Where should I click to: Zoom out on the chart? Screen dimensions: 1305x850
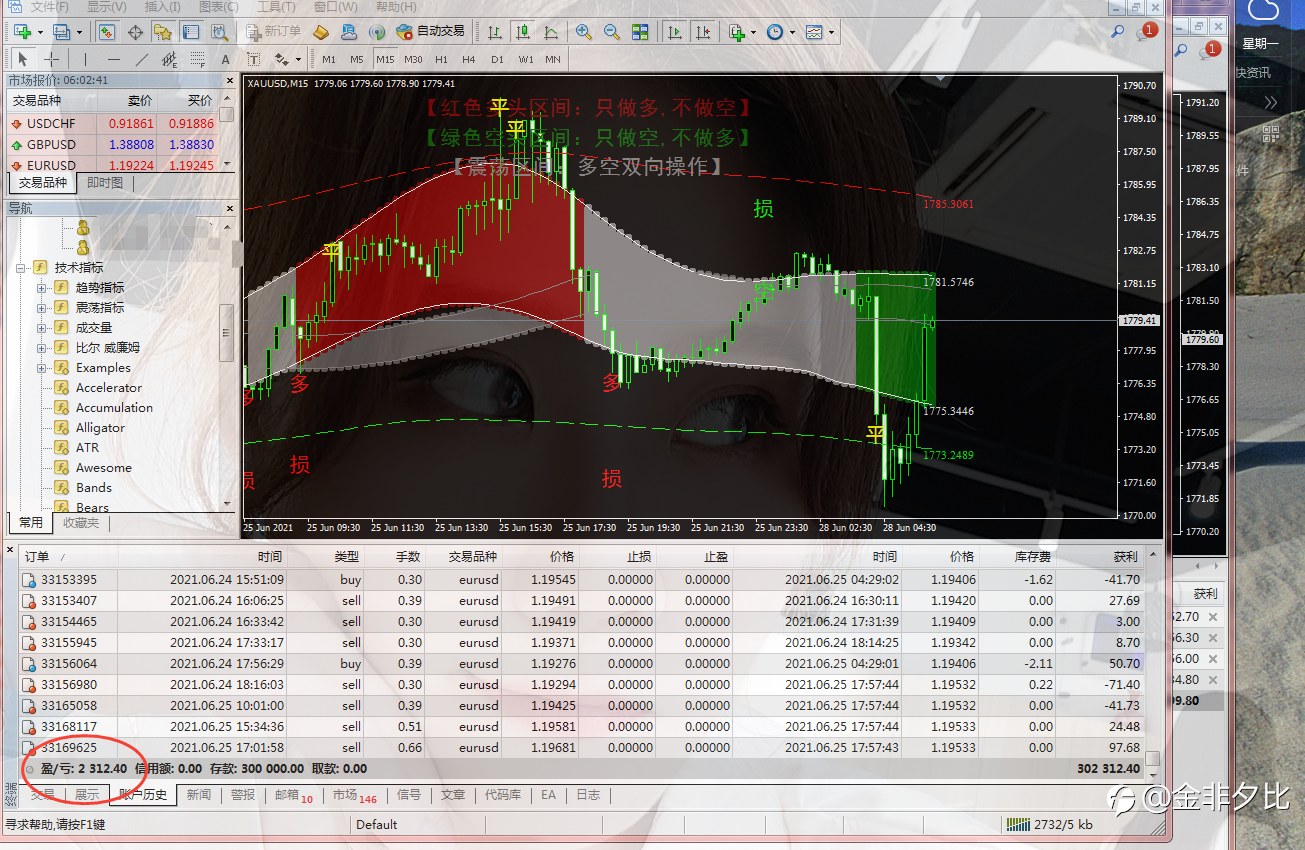coord(611,32)
